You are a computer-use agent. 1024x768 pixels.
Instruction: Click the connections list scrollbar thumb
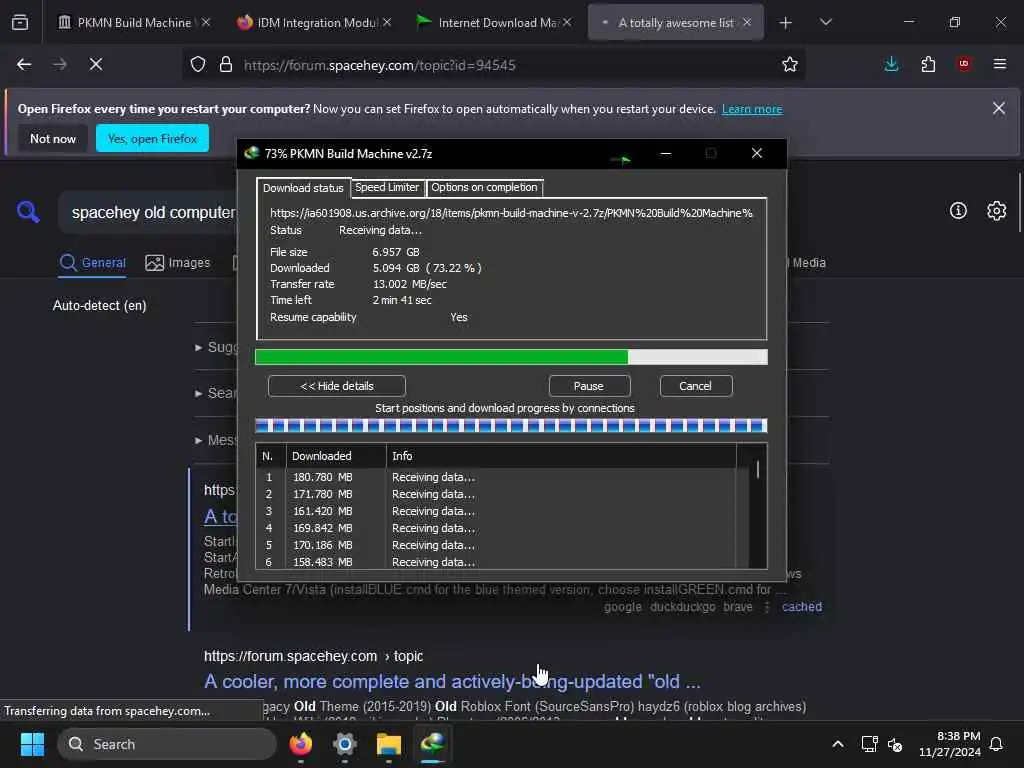coord(758,470)
